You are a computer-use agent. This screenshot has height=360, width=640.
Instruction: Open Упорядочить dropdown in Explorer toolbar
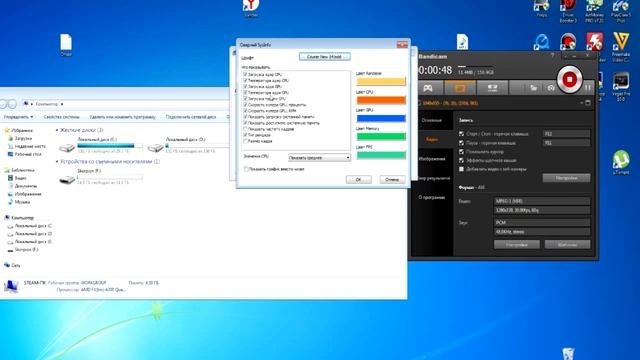pyautogui.click(x=18, y=117)
